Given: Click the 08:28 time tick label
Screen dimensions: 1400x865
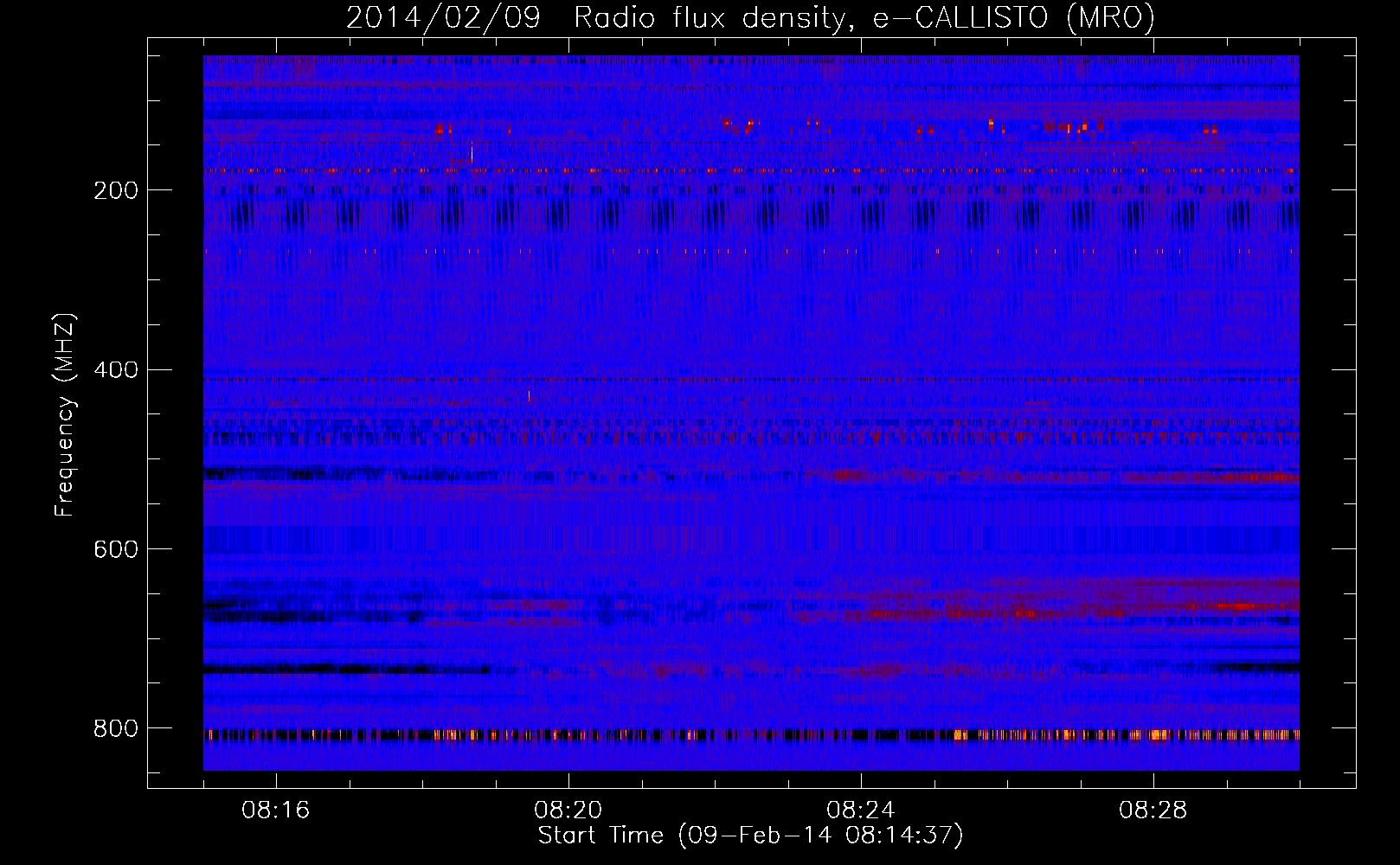Looking at the screenshot, I should coord(1153,811).
